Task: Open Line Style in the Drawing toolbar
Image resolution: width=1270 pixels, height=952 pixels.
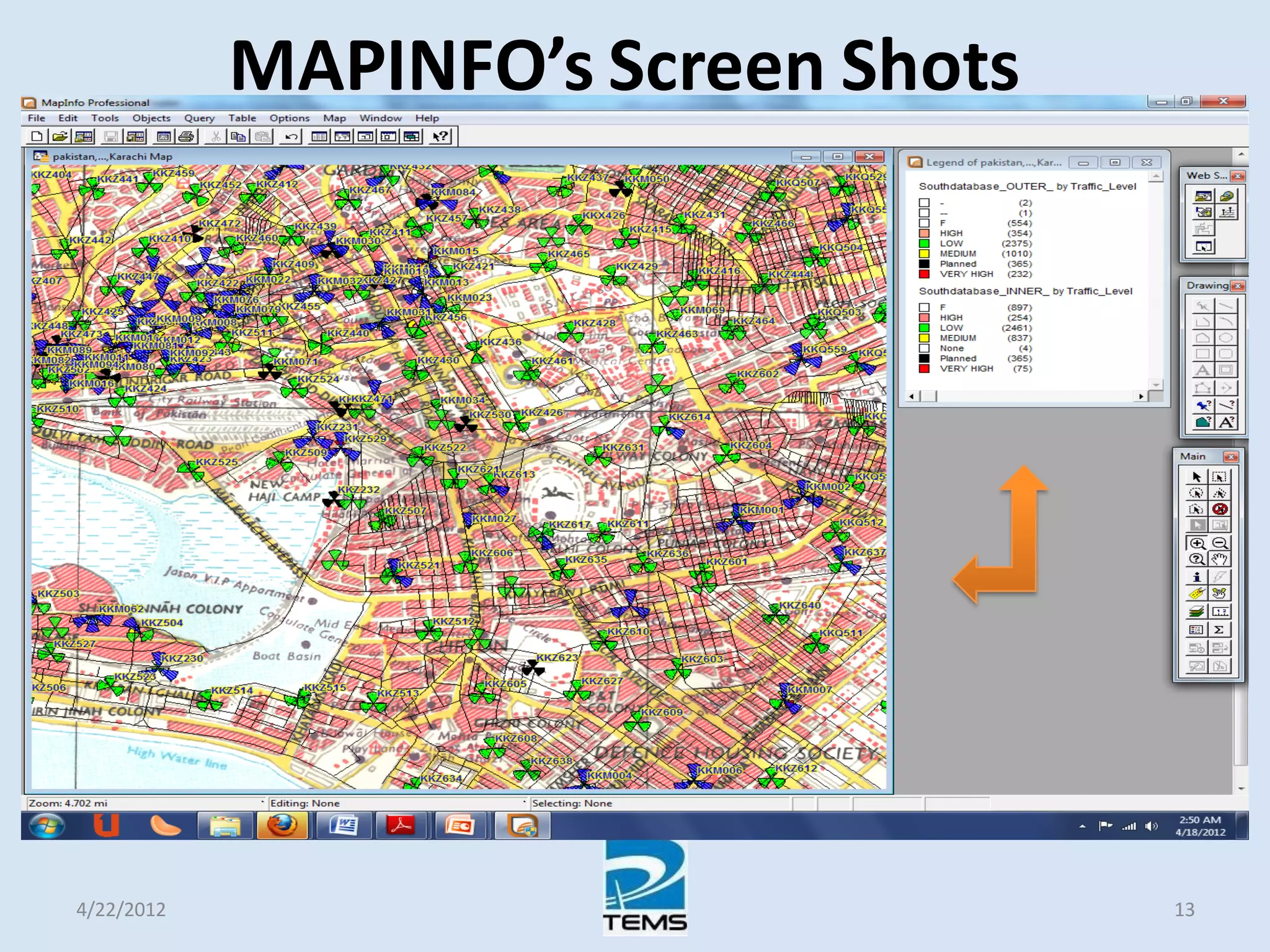Action: [x=1226, y=405]
